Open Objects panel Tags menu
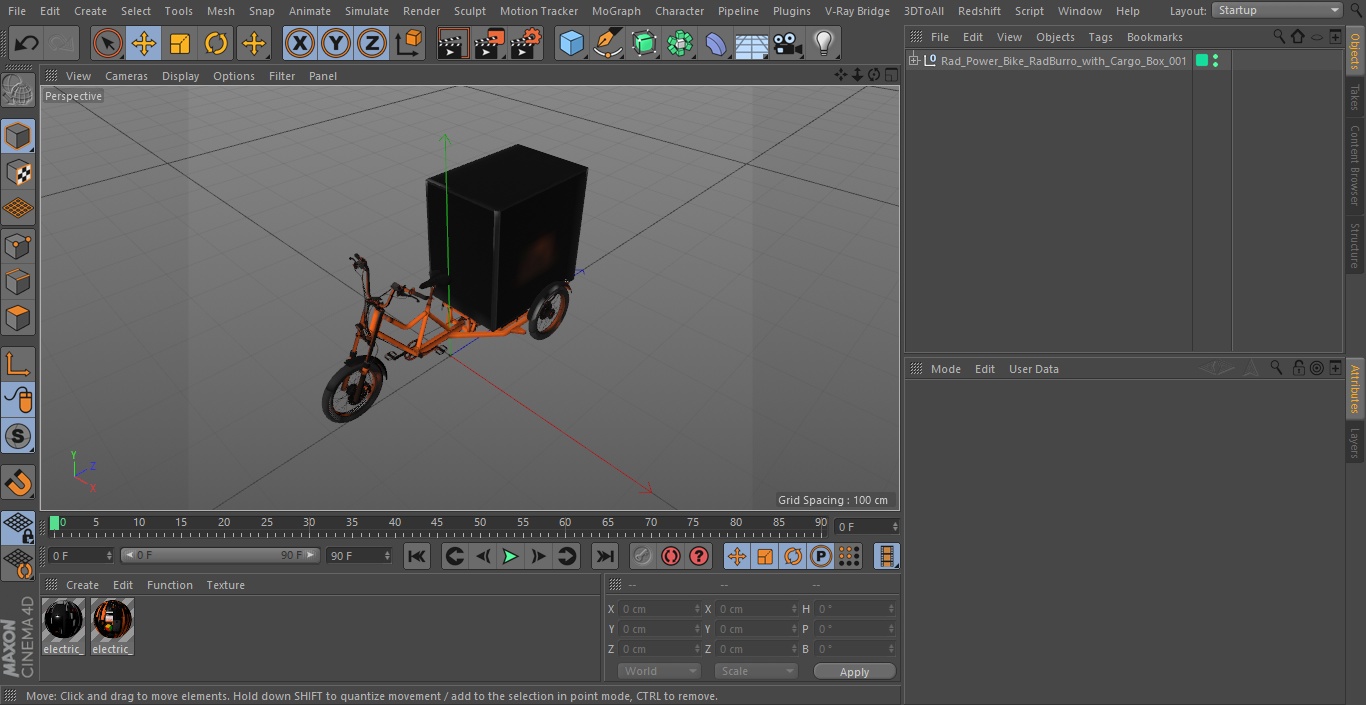Viewport: 1366px width, 705px height. pyautogui.click(x=1100, y=37)
